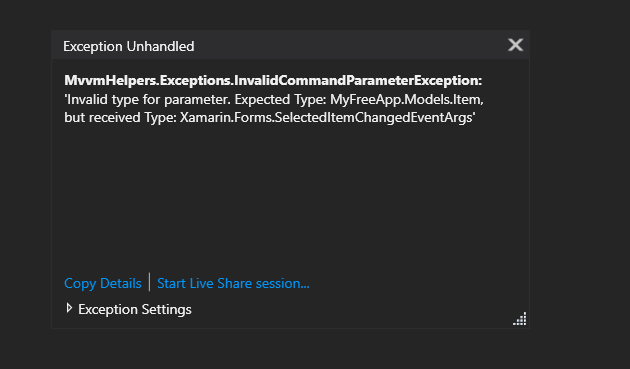Click the divider between Copy Details and Live Share
This screenshot has height=369, width=630.
click(149, 282)
